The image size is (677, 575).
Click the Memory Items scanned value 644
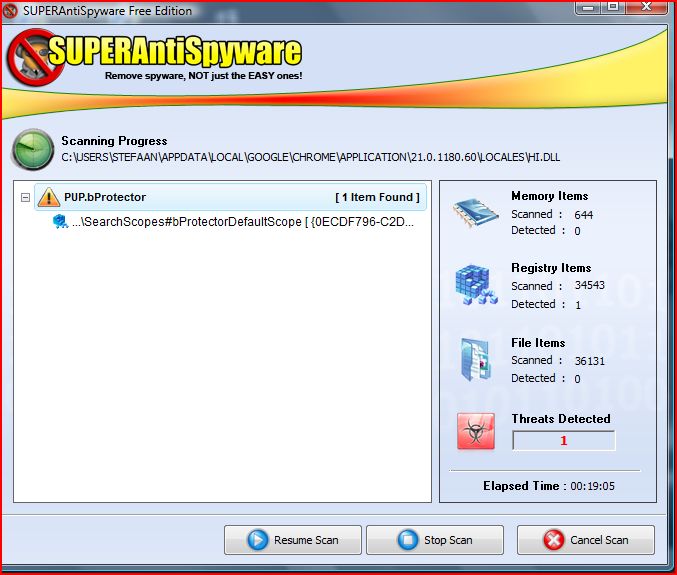(x=583, y=215)
